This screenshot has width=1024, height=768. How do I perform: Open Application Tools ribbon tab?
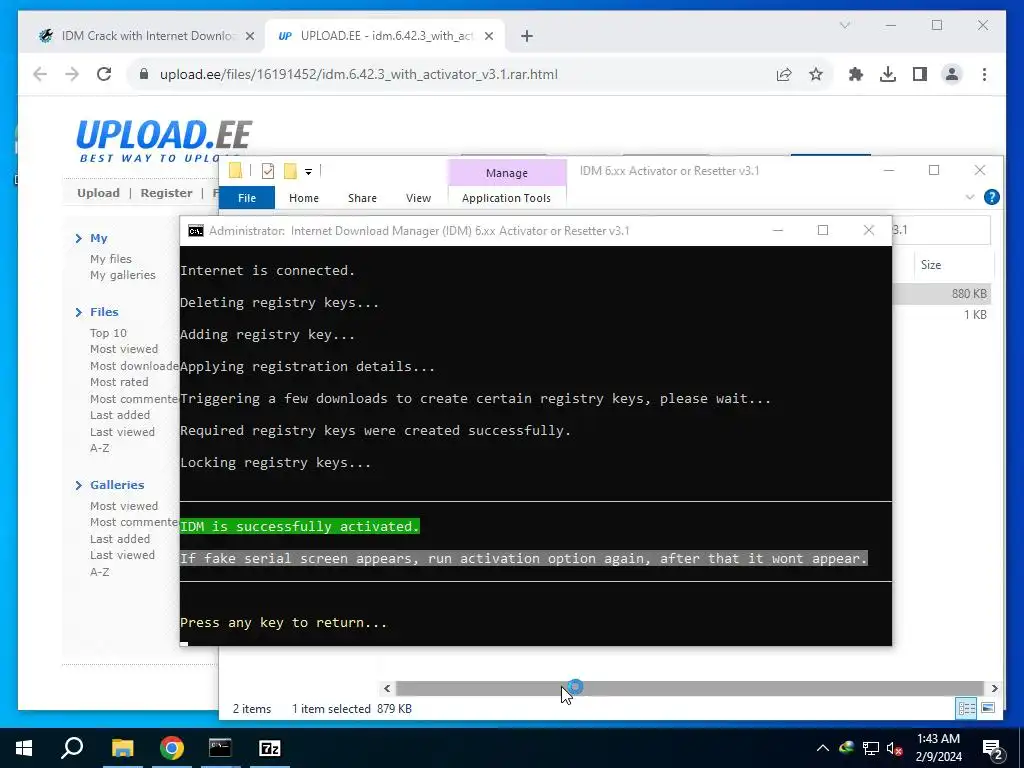pos(506,198)
